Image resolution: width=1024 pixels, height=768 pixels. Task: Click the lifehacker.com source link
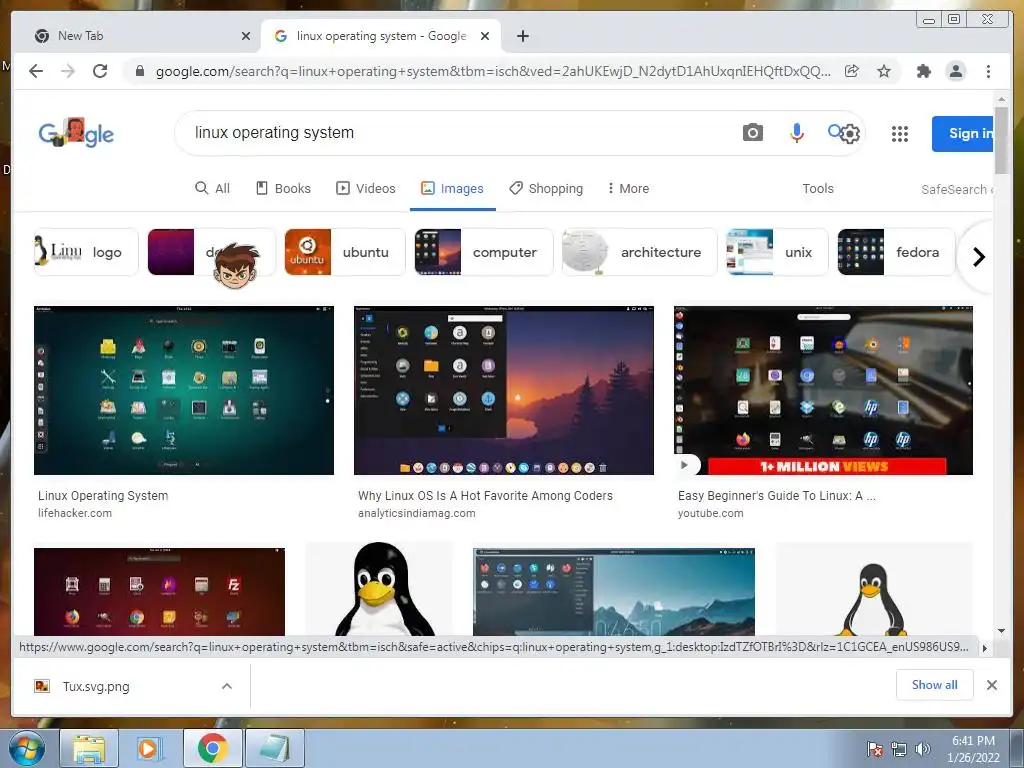coord(74,513)
